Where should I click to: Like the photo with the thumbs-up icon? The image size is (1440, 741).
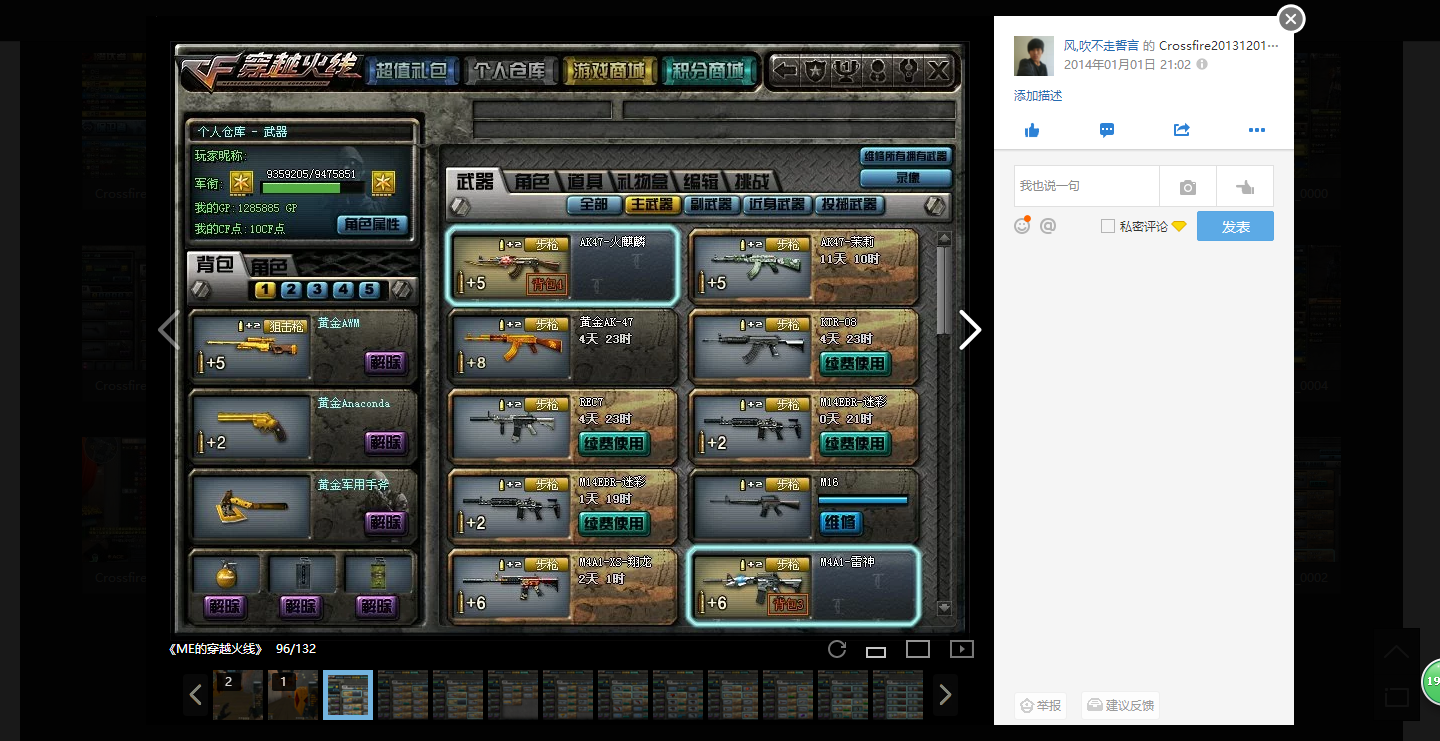(1032, 131)
